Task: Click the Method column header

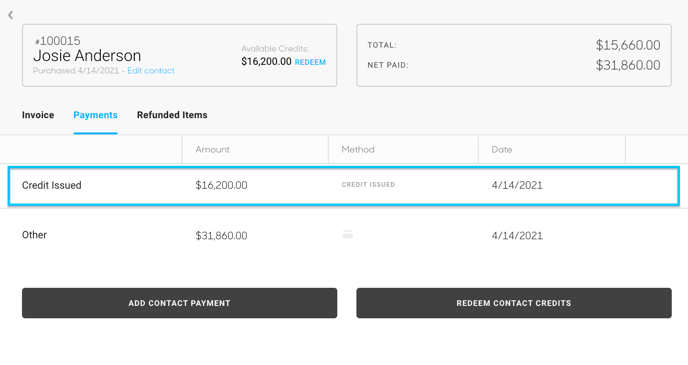Action: click(358, 150)
